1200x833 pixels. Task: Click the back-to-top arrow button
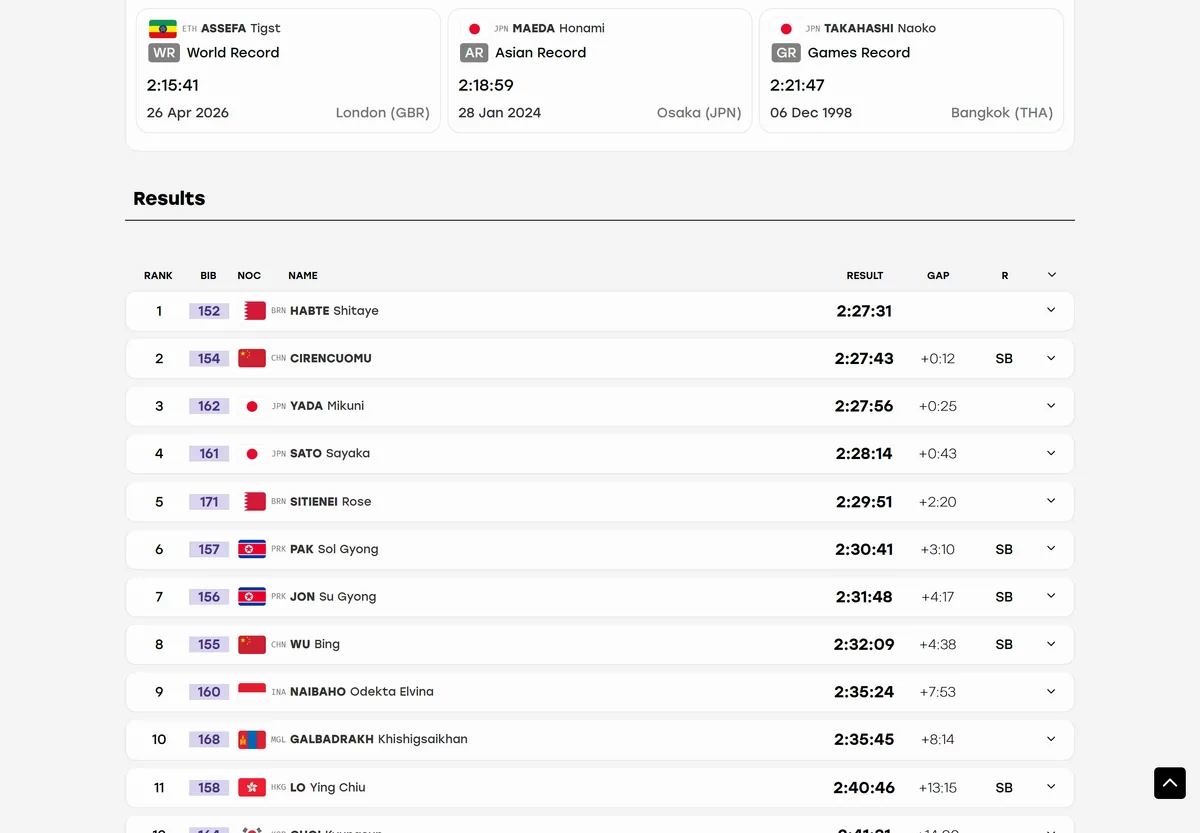[x=1169, y=783]
